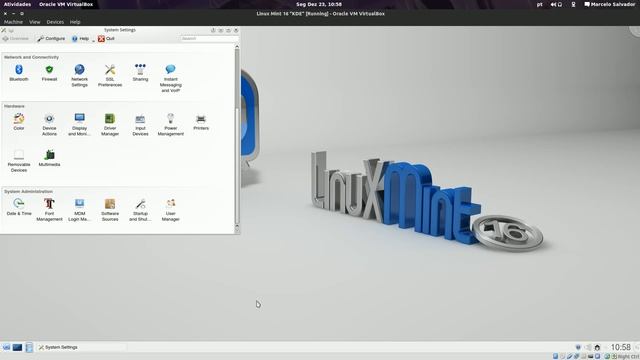Open the VirtualBox View menu

(x=35, y=22)
